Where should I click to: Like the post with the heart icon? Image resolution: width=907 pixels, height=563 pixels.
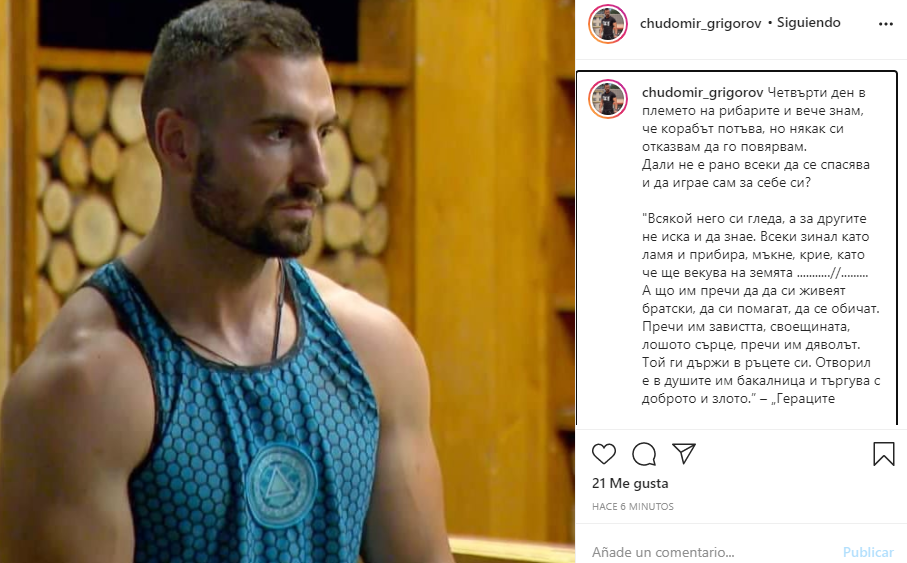pos(604,454)
